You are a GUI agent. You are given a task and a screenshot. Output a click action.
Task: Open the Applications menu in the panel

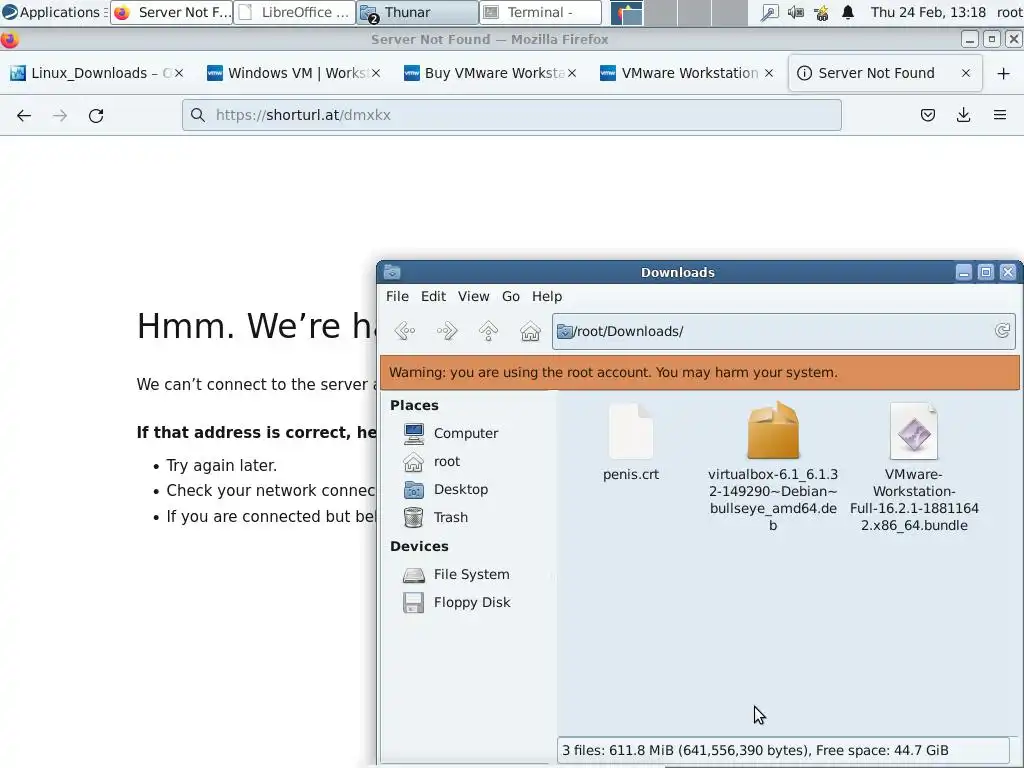(54, 12)
